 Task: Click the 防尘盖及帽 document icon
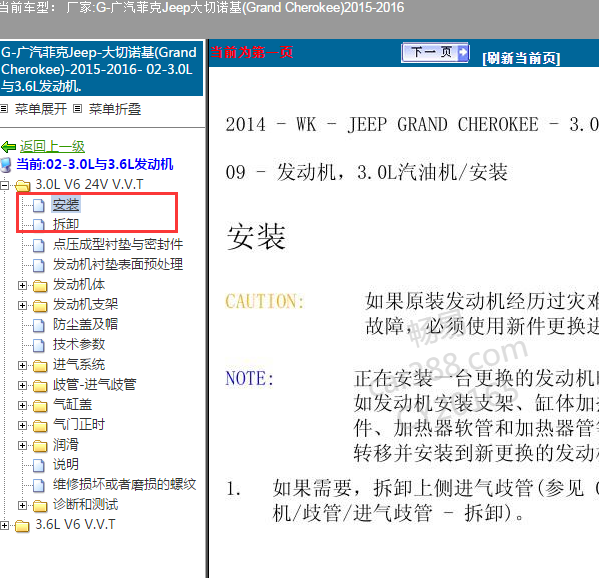tap(38, 325)
